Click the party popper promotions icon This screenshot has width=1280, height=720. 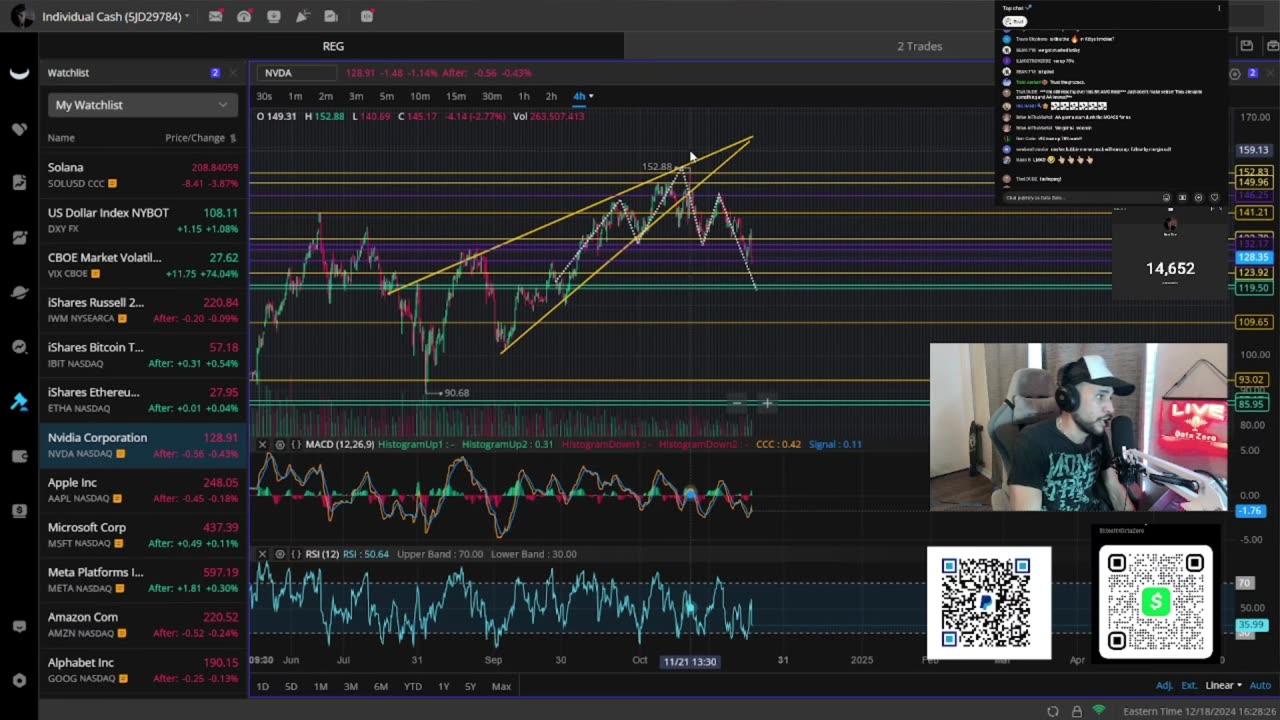pos(302,16)
